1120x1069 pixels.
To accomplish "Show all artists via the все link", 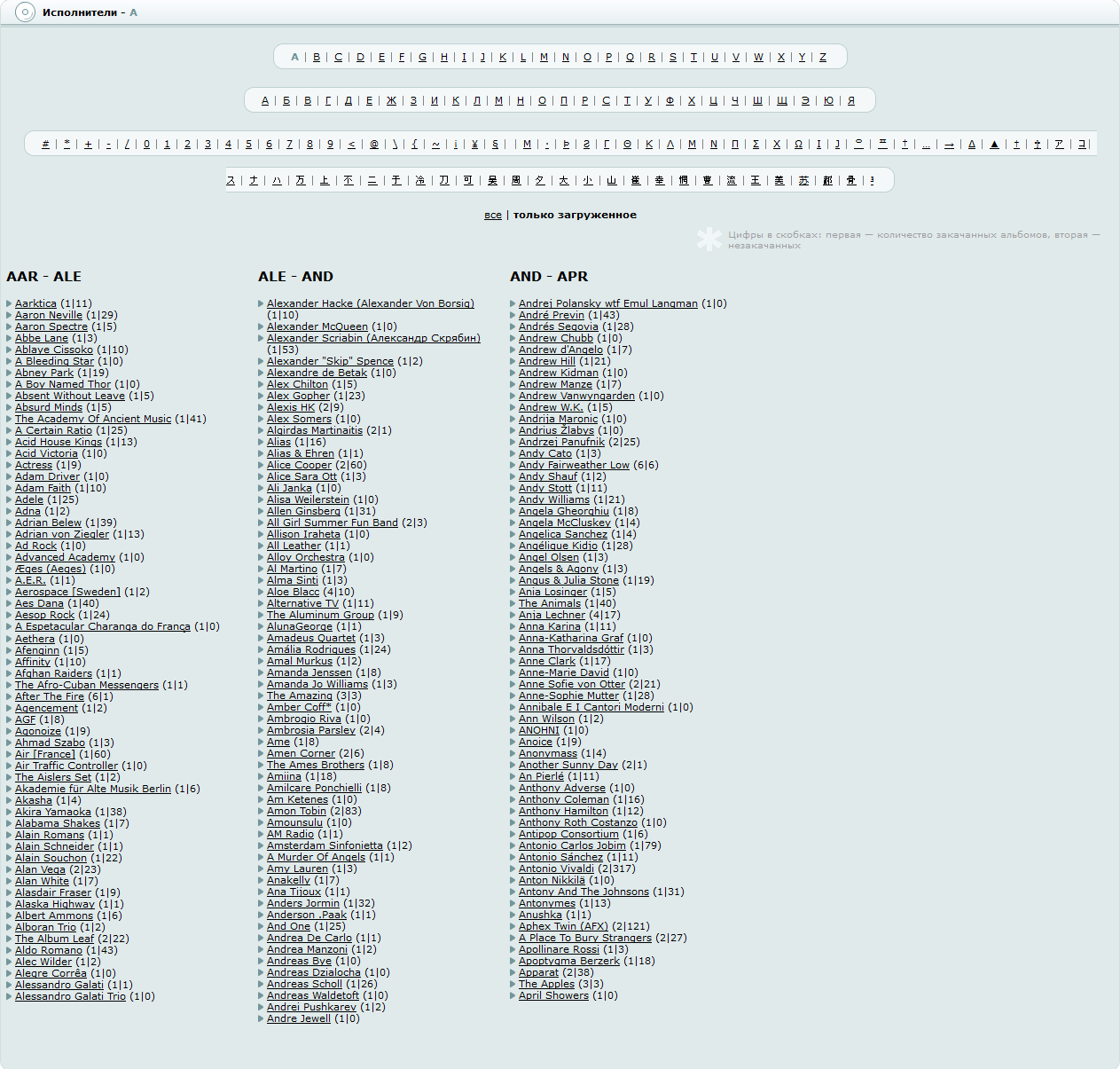I will (x=493, y=215).
